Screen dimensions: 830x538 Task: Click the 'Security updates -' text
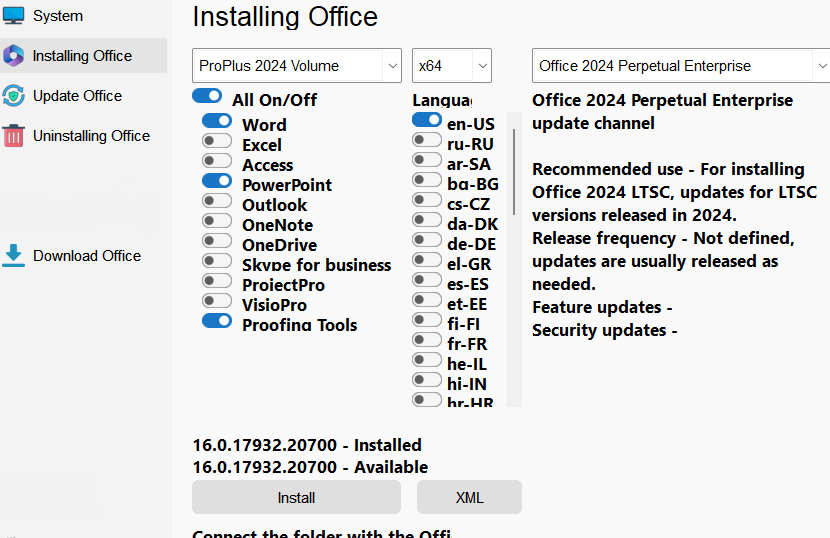click(x=605, y=330)
